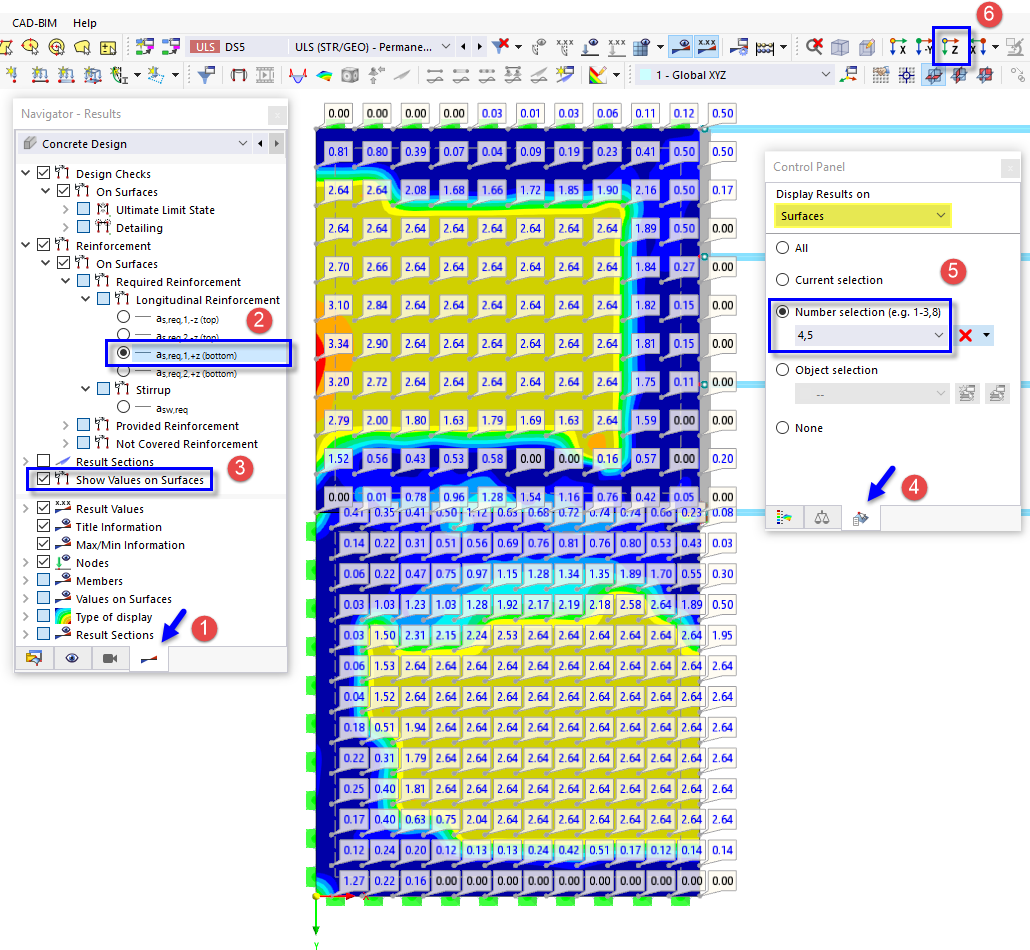
Task: Open the number selection 4,5 combo box
Action: coord(871,335)
